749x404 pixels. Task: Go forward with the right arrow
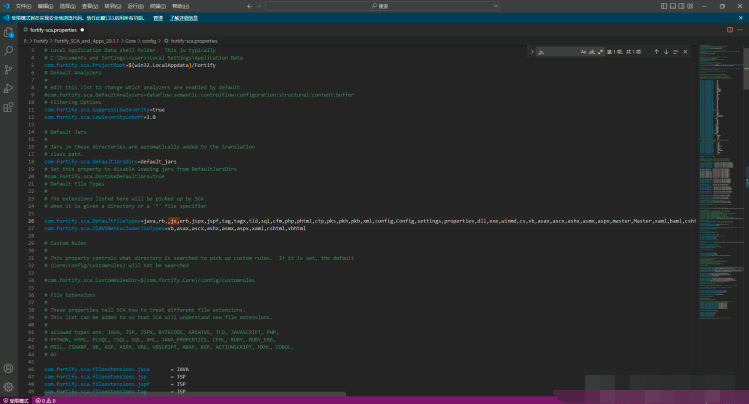pos(259,6)
